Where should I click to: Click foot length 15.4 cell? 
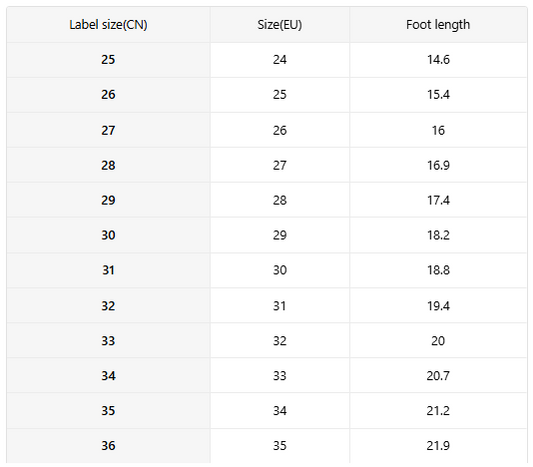(x=438, y=95)
